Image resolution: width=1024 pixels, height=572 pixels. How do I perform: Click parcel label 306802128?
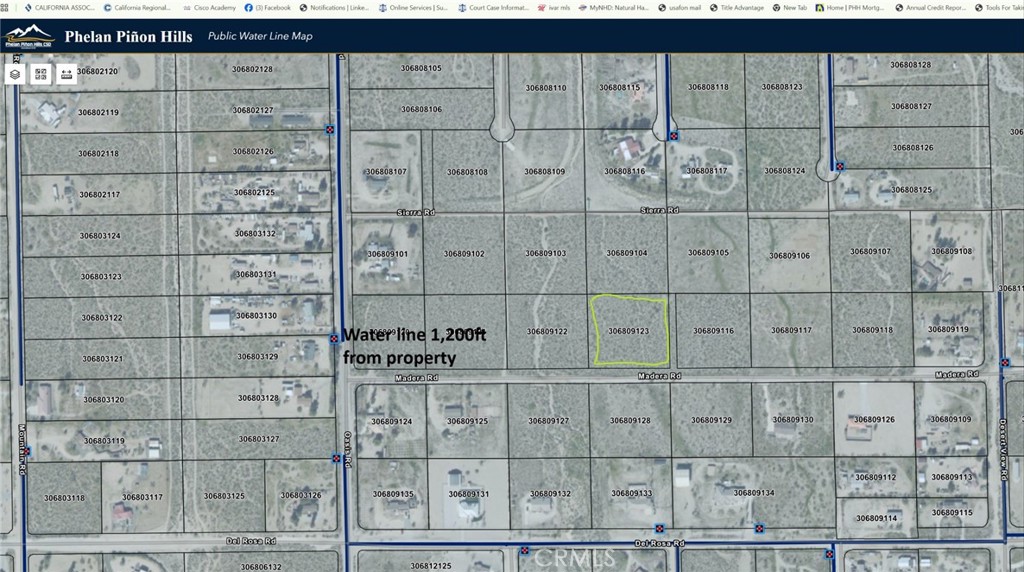click(252, 69)
